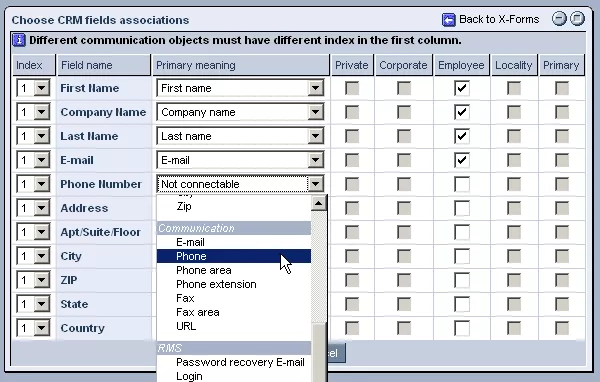Viewport: 600px width, 382px height.
Task: Tick Locality checkbox in Address row
Action: coord(514,208)
